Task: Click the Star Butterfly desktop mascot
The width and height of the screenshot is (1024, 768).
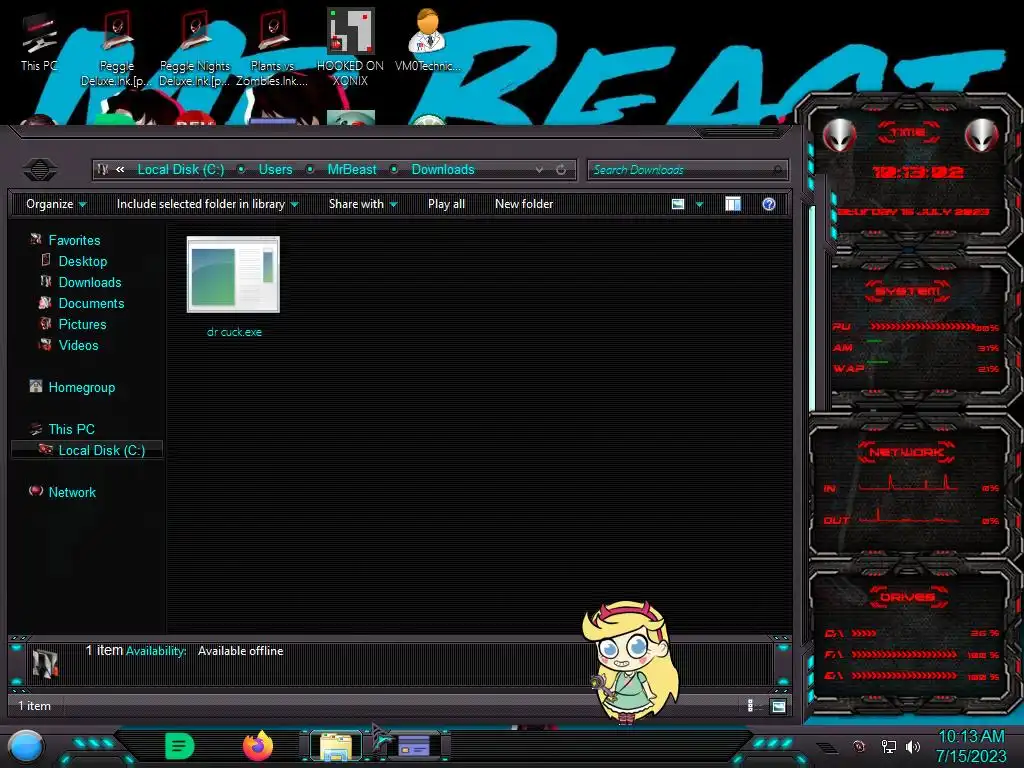Action: pos(630,662)
